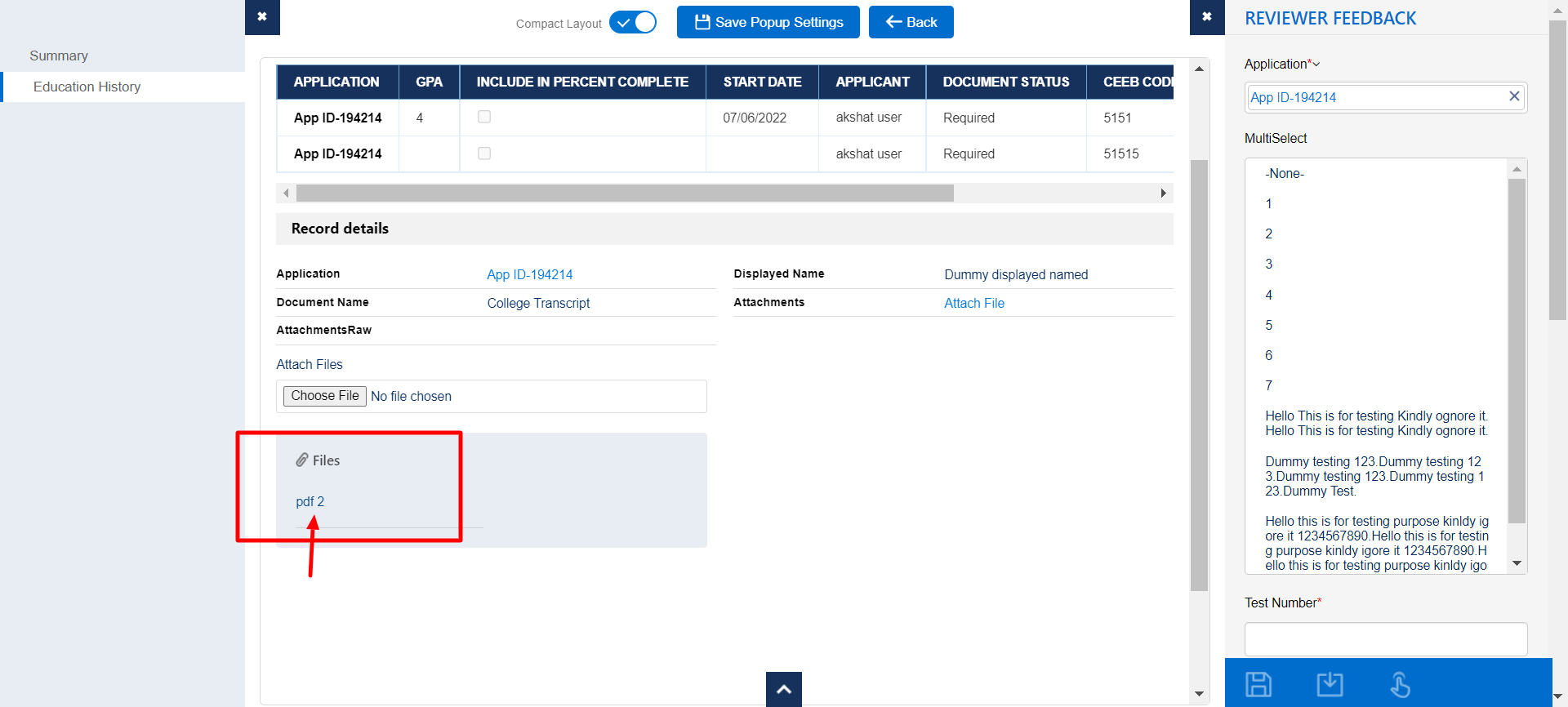This screenshot has width=1568, height=707.
Task: Click the floppy disk save icon
Action: (x=1258, y=684)
